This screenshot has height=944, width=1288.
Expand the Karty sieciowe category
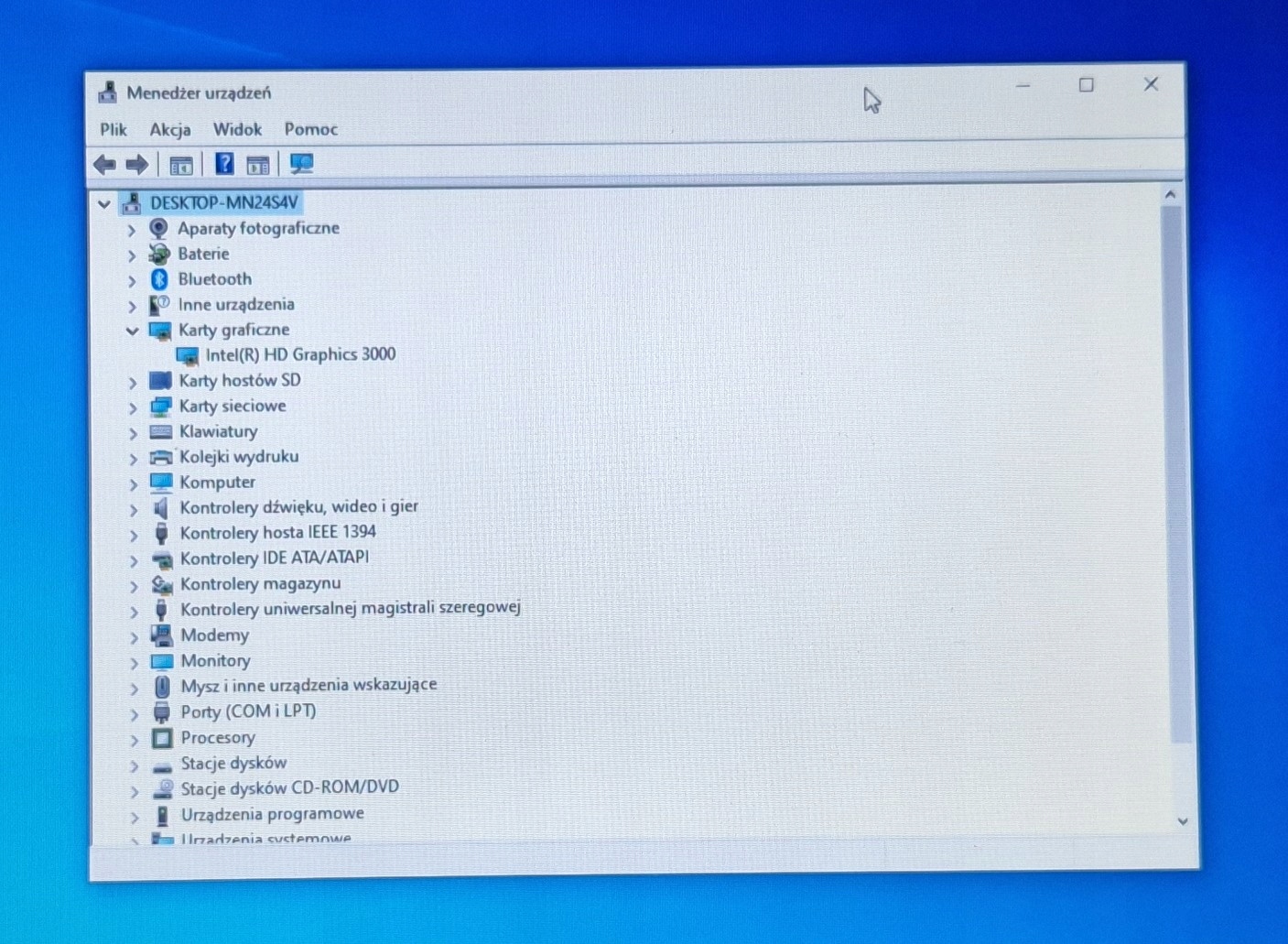(133, 407)
